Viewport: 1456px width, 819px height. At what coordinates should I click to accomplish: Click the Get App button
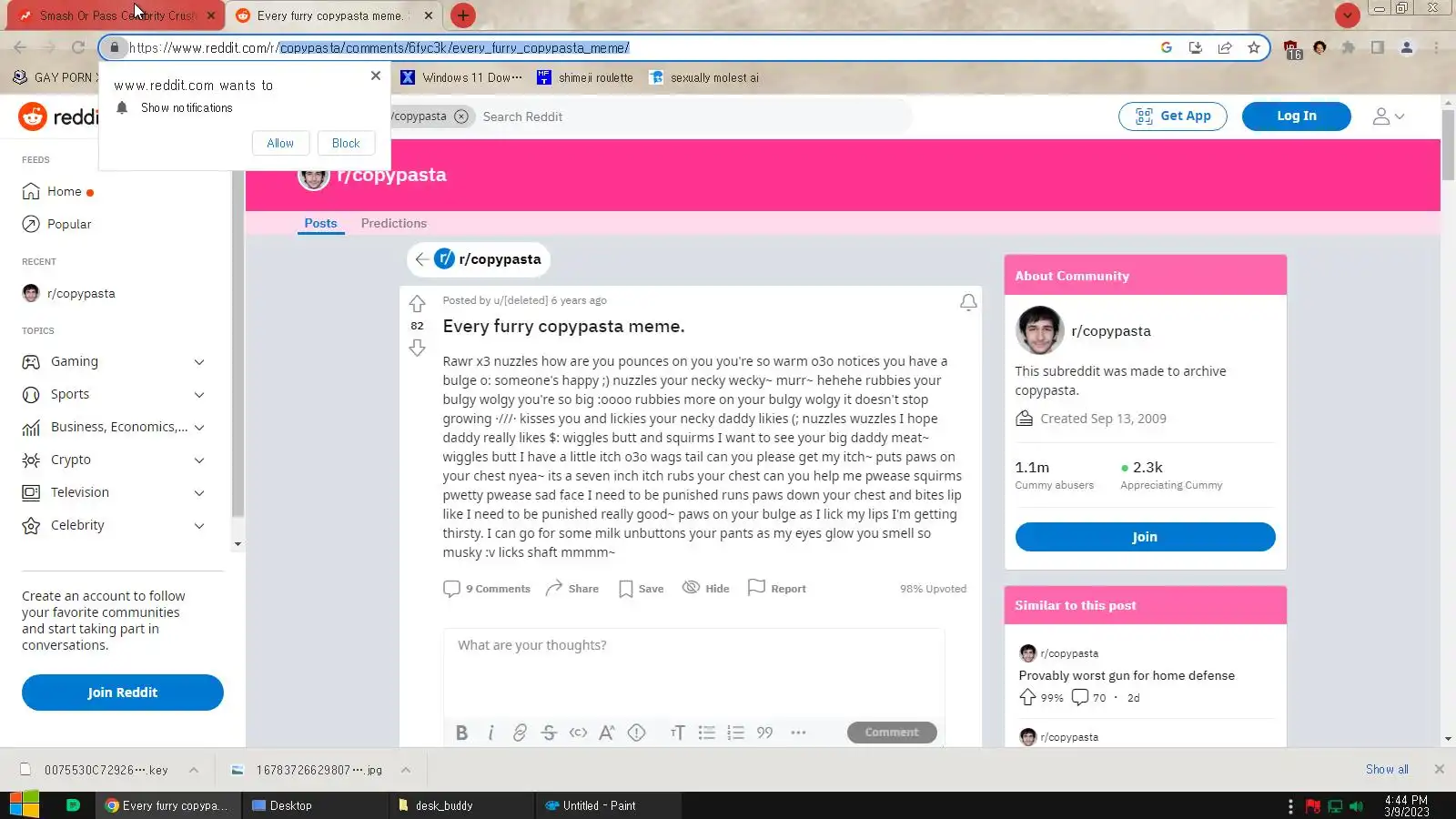(1173, 116)
